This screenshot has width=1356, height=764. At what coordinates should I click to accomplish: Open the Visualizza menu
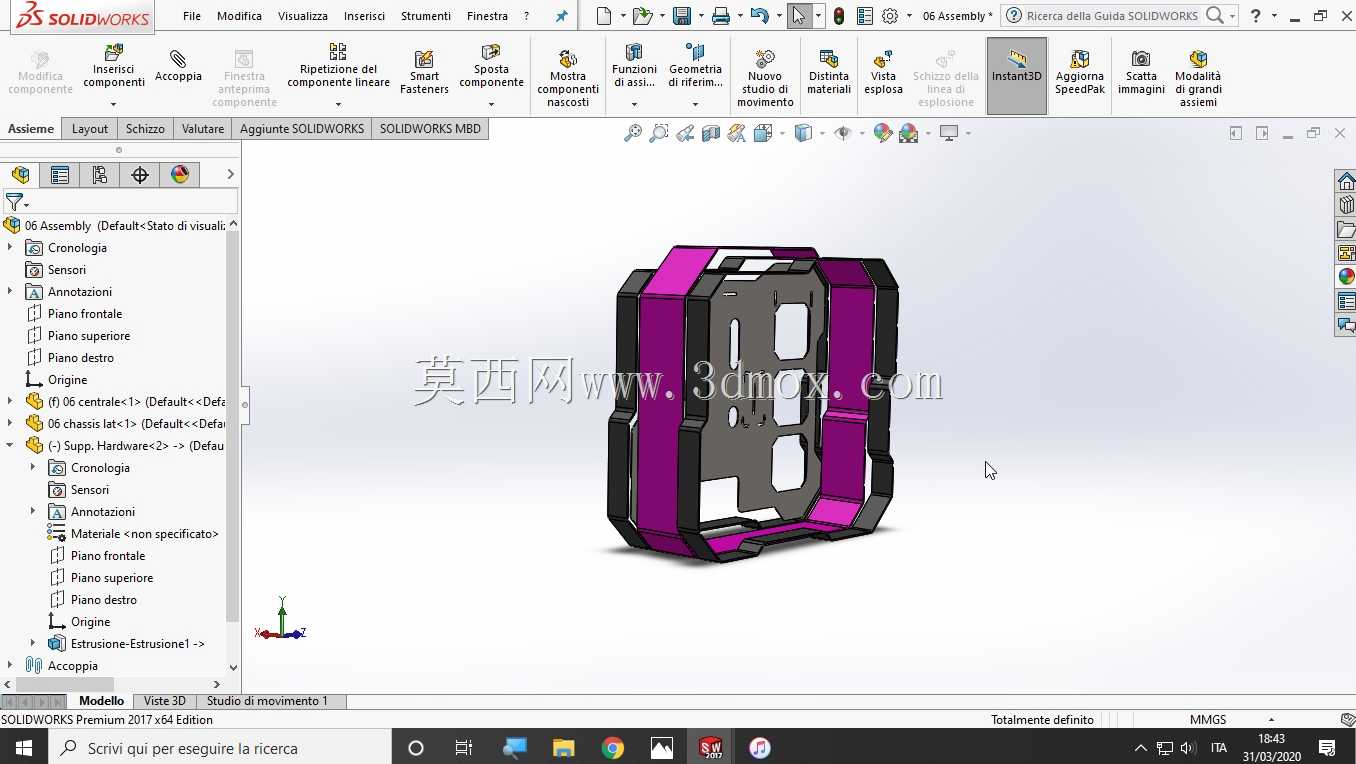303,16
